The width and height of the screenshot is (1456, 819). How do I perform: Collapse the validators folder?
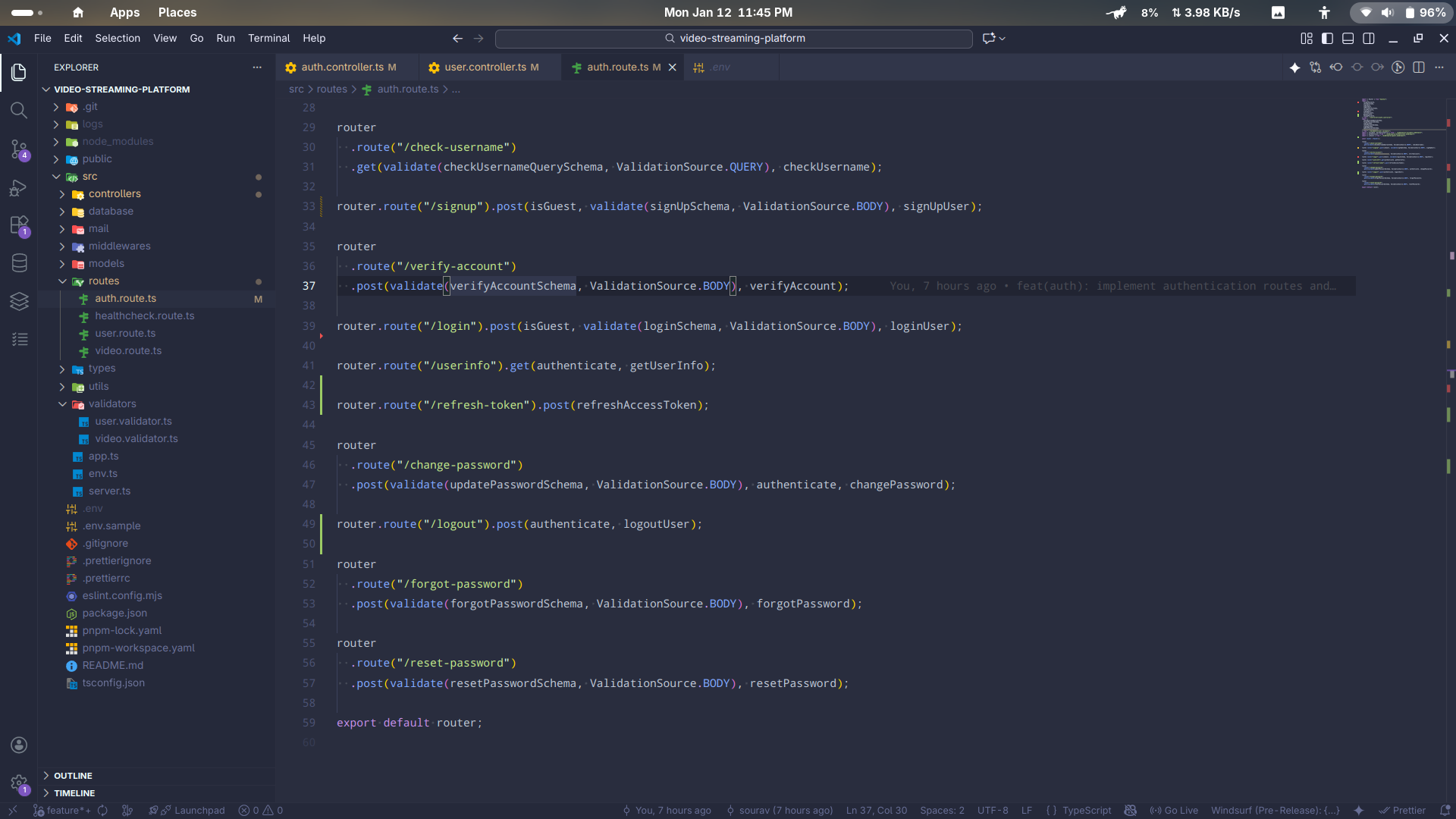pyautogui.click(x=111, y=404)
